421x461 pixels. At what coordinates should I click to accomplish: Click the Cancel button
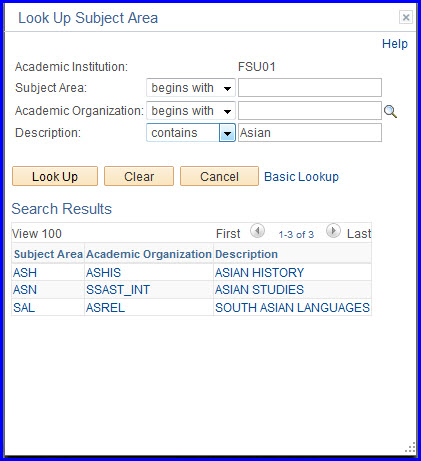click(219, 176)
